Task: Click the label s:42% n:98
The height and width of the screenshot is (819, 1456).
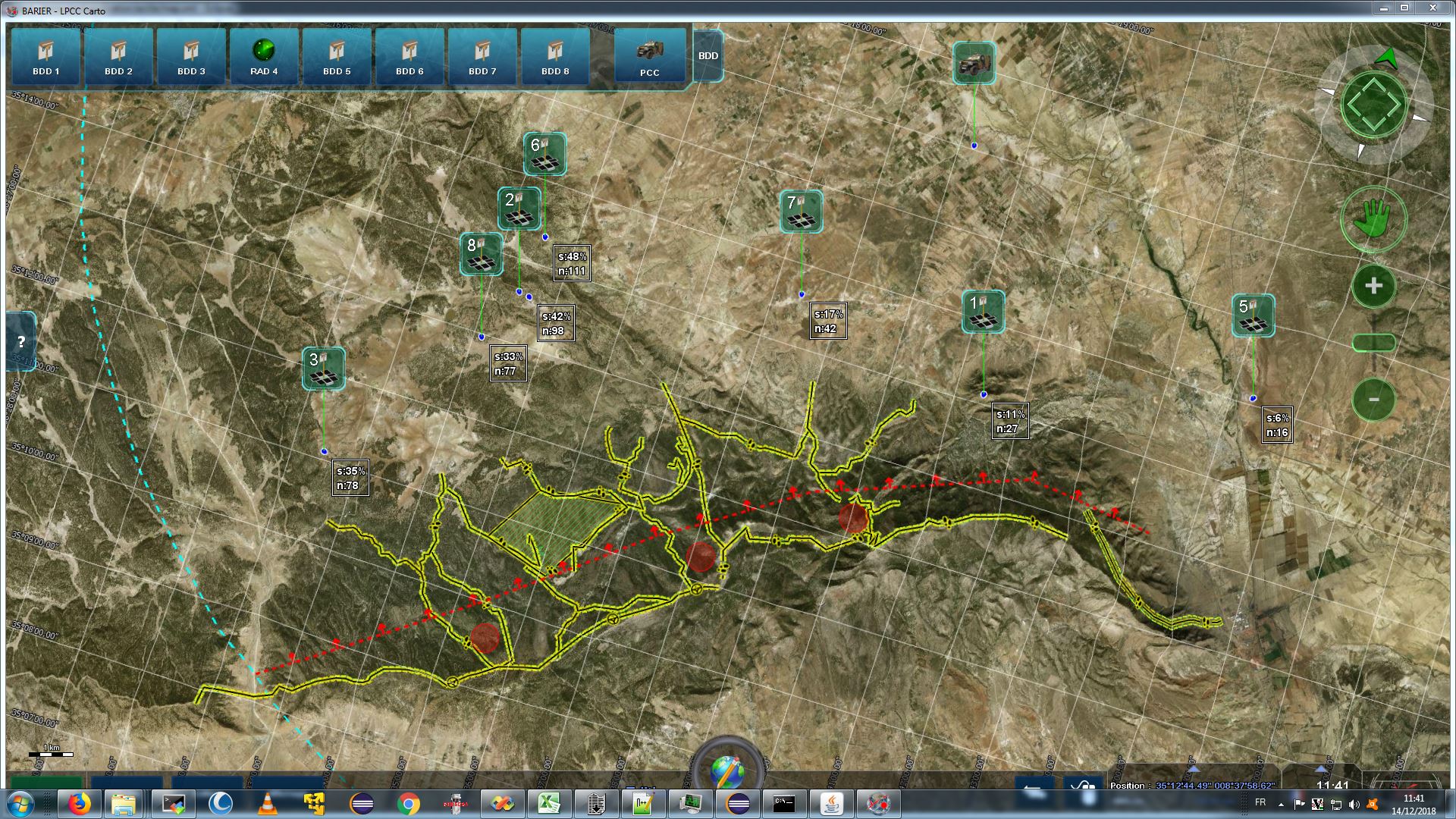Action: tap(556, 323)
